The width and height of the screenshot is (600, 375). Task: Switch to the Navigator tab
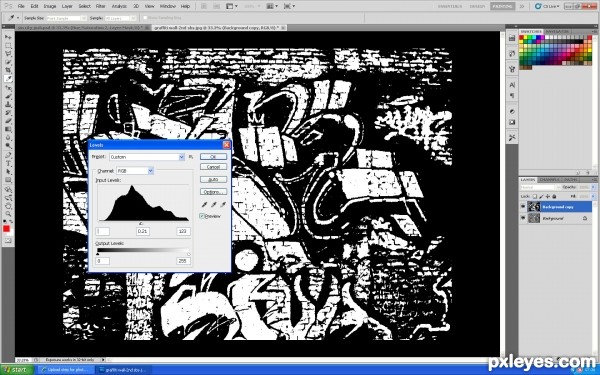(x=558, y=31)
